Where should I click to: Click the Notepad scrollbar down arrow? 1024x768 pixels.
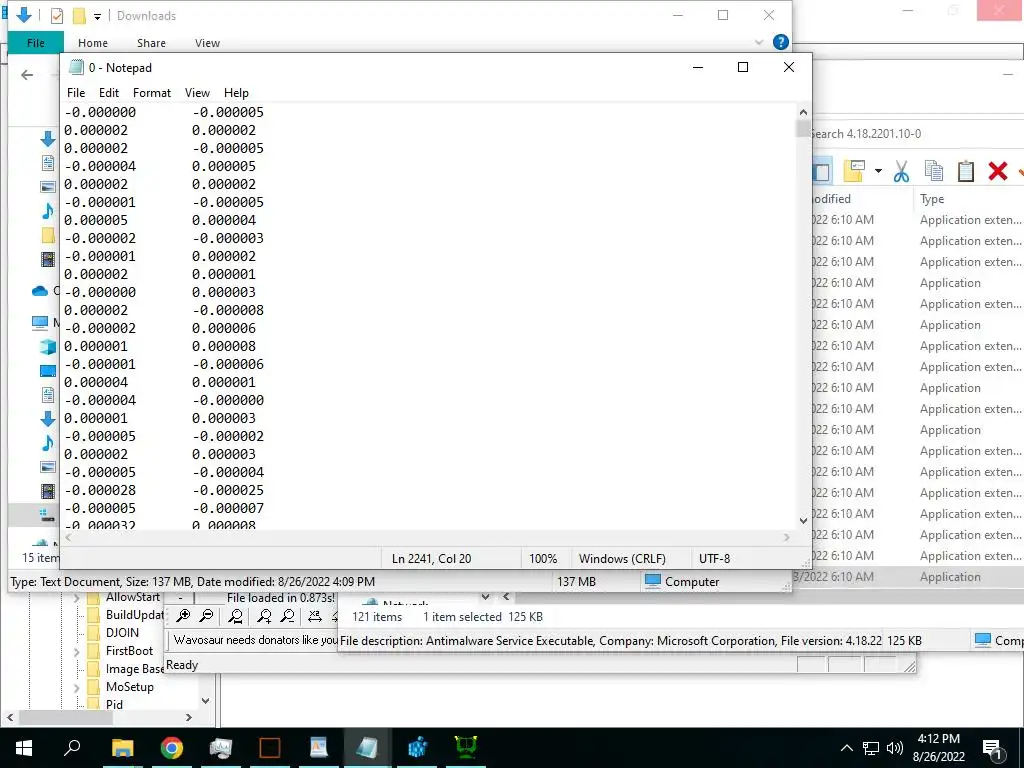click(803, 520)
